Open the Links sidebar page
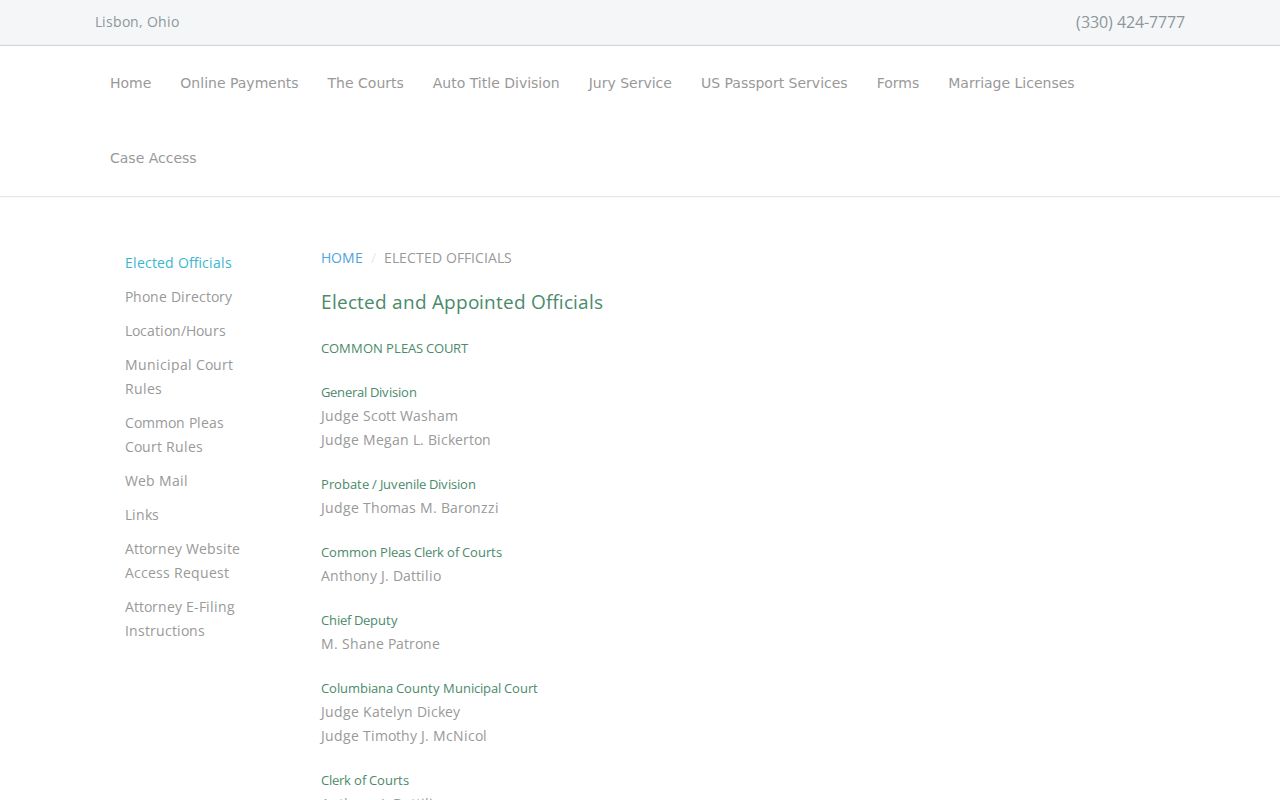1280x800 pixels. [x=142, y=515]
